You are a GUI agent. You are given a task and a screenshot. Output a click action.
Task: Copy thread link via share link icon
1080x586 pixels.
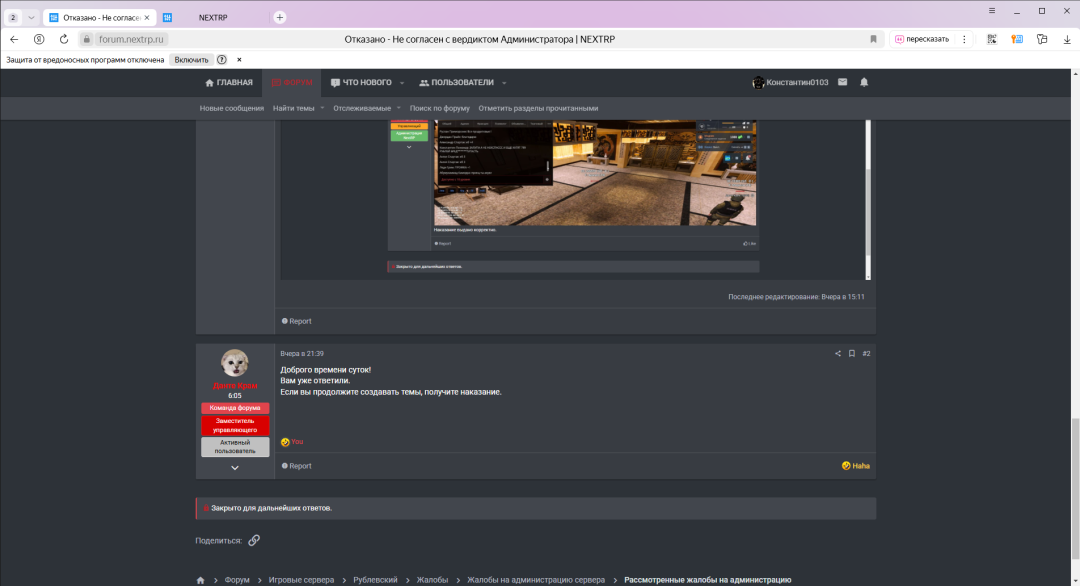click(x=254, y=540)
